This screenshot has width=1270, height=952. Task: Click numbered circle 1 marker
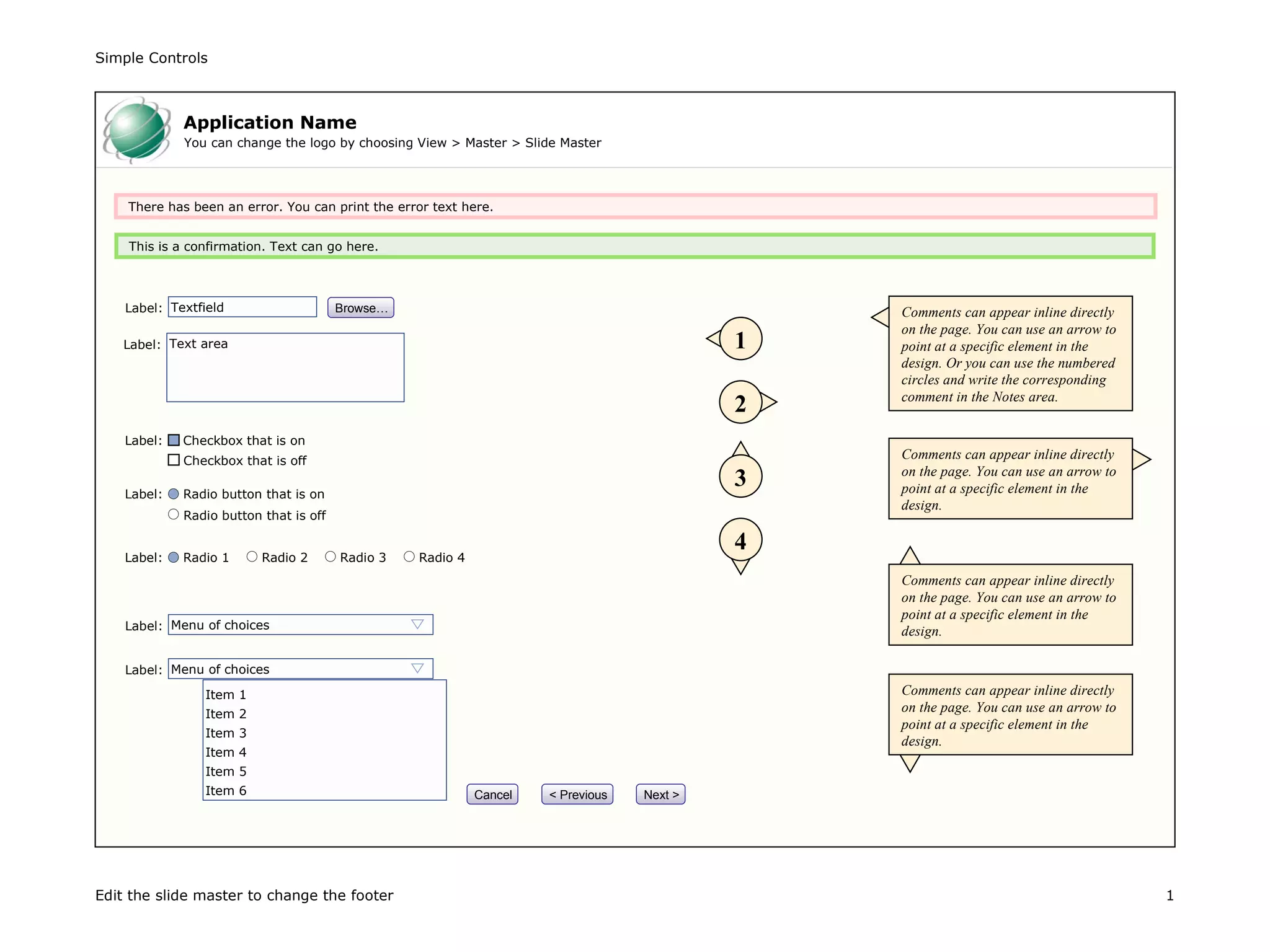click(740, 339)
